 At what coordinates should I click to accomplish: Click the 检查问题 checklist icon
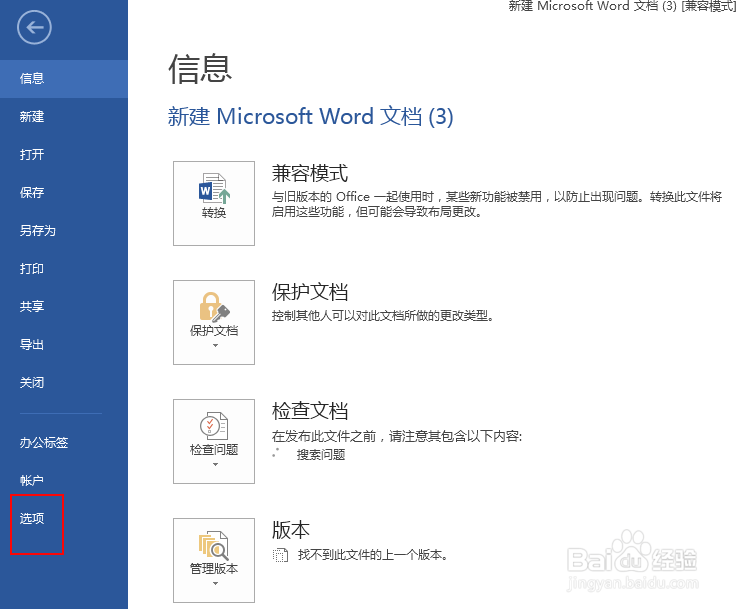point(214,426)
